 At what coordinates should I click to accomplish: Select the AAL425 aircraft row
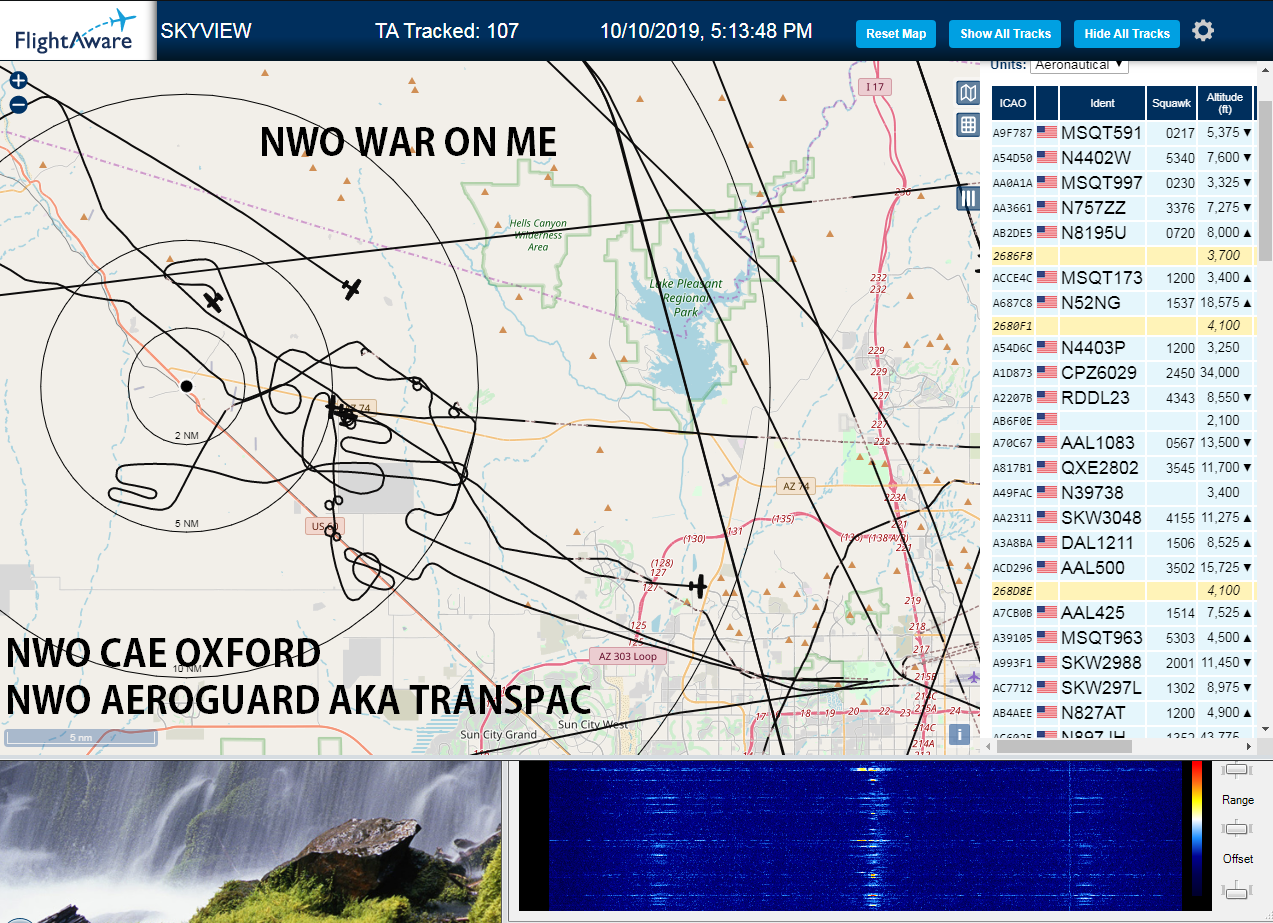tap(1122, 612)
